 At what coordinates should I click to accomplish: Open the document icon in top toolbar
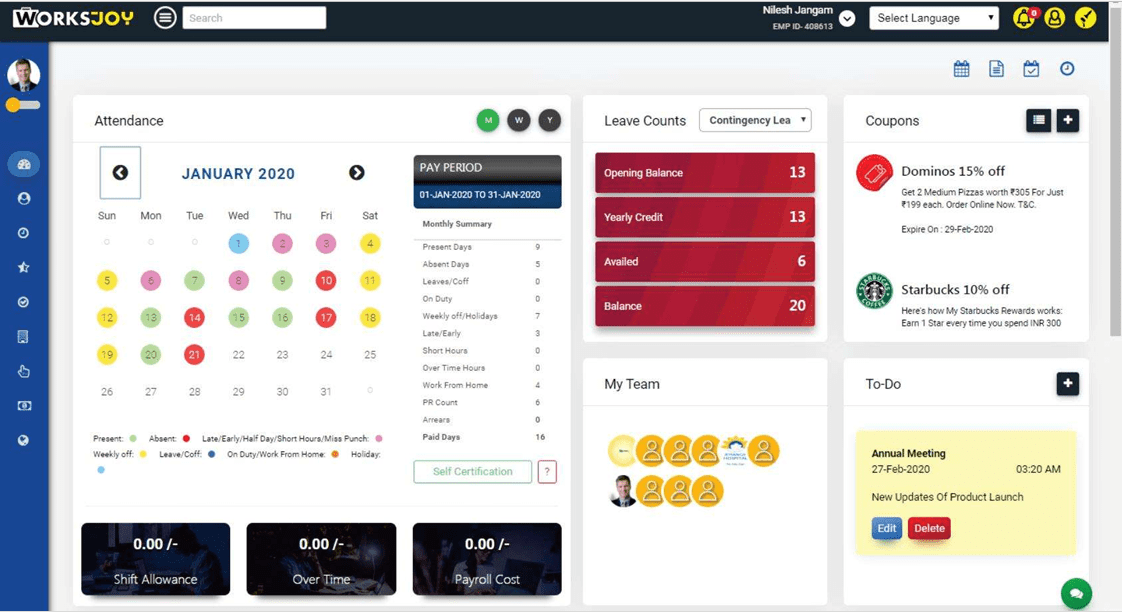click(996, 69)
